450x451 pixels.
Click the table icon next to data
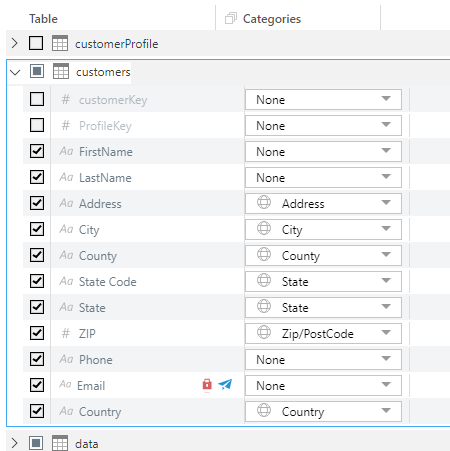point(60,443)
